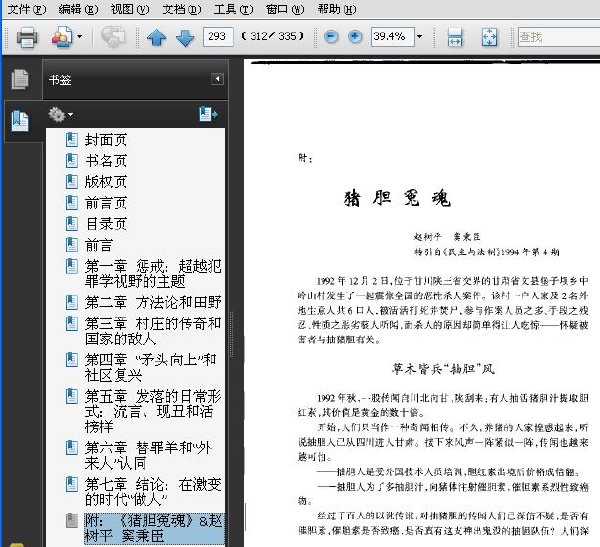Open the 视图(V) menu
This screenshot has width=600, height=547.
[130, 9]
